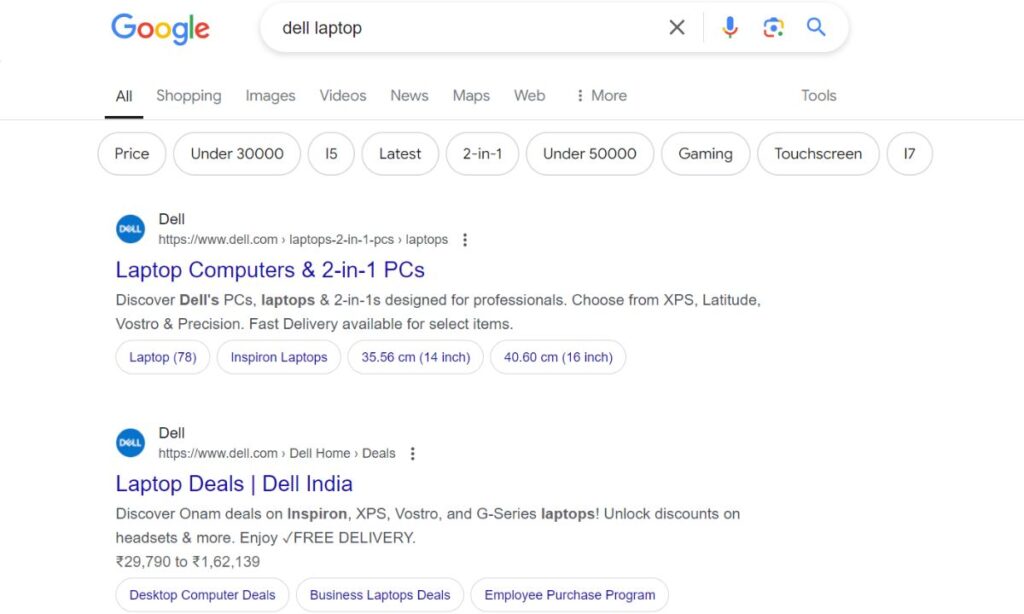Open the Inspiron Laptops sitelink chip
This screenshot has width=1024, height=614.
point(279,357)
